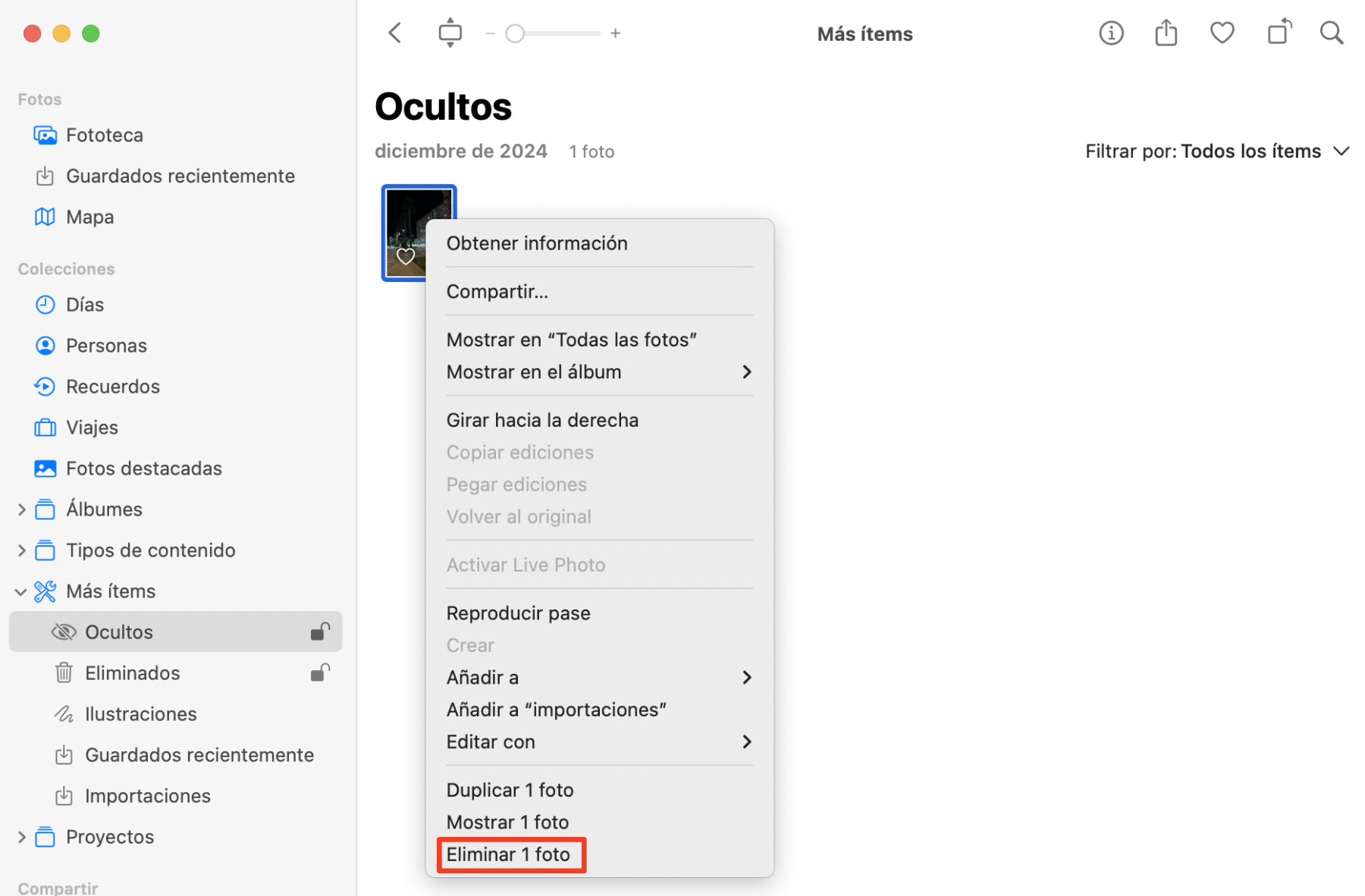Screen dimensions: 1365x896
Task: Click Mostrar en el álbum submenu arrow
Action: coord(747,371)
